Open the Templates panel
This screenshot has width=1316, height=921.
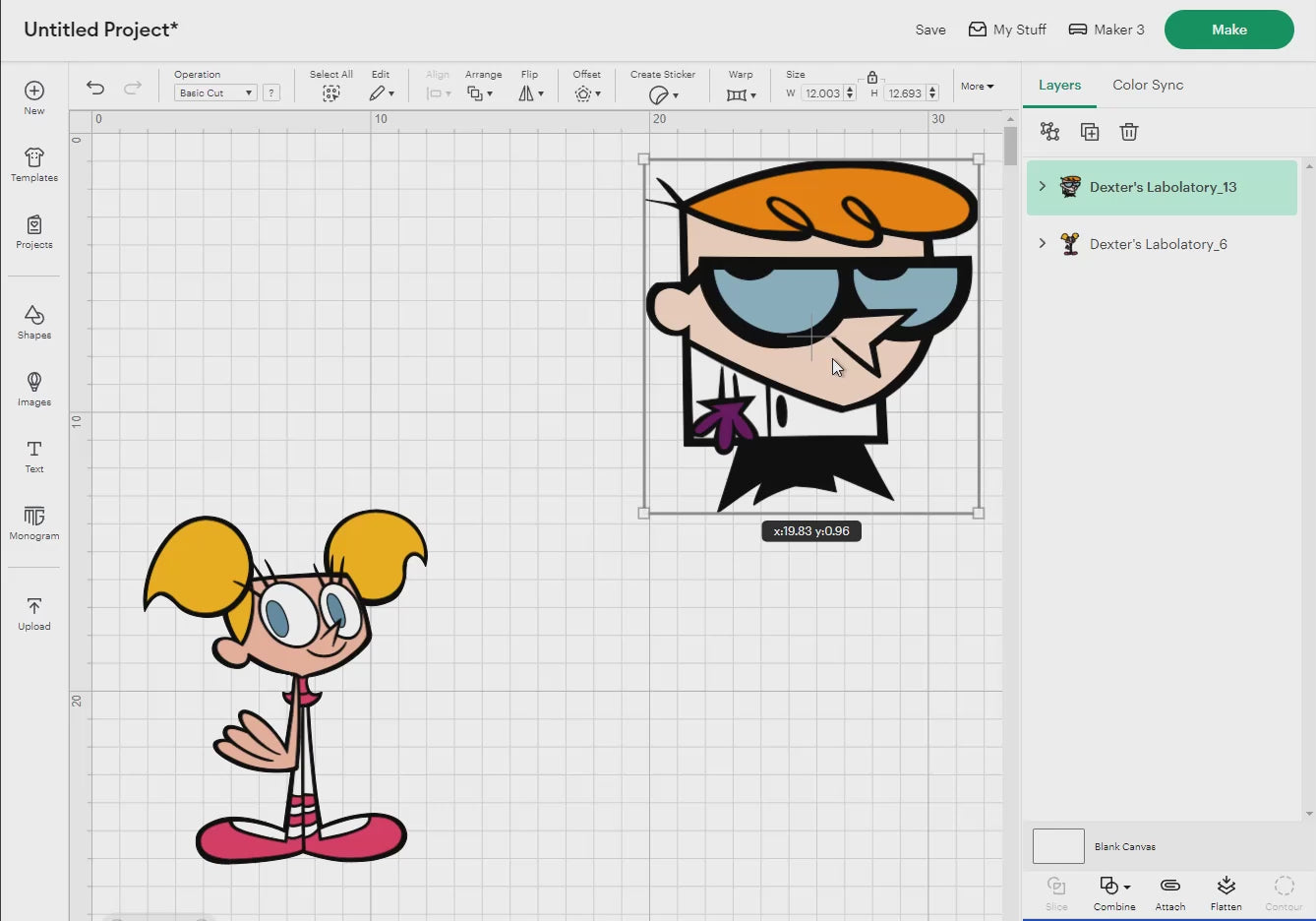tap(34, 164)
